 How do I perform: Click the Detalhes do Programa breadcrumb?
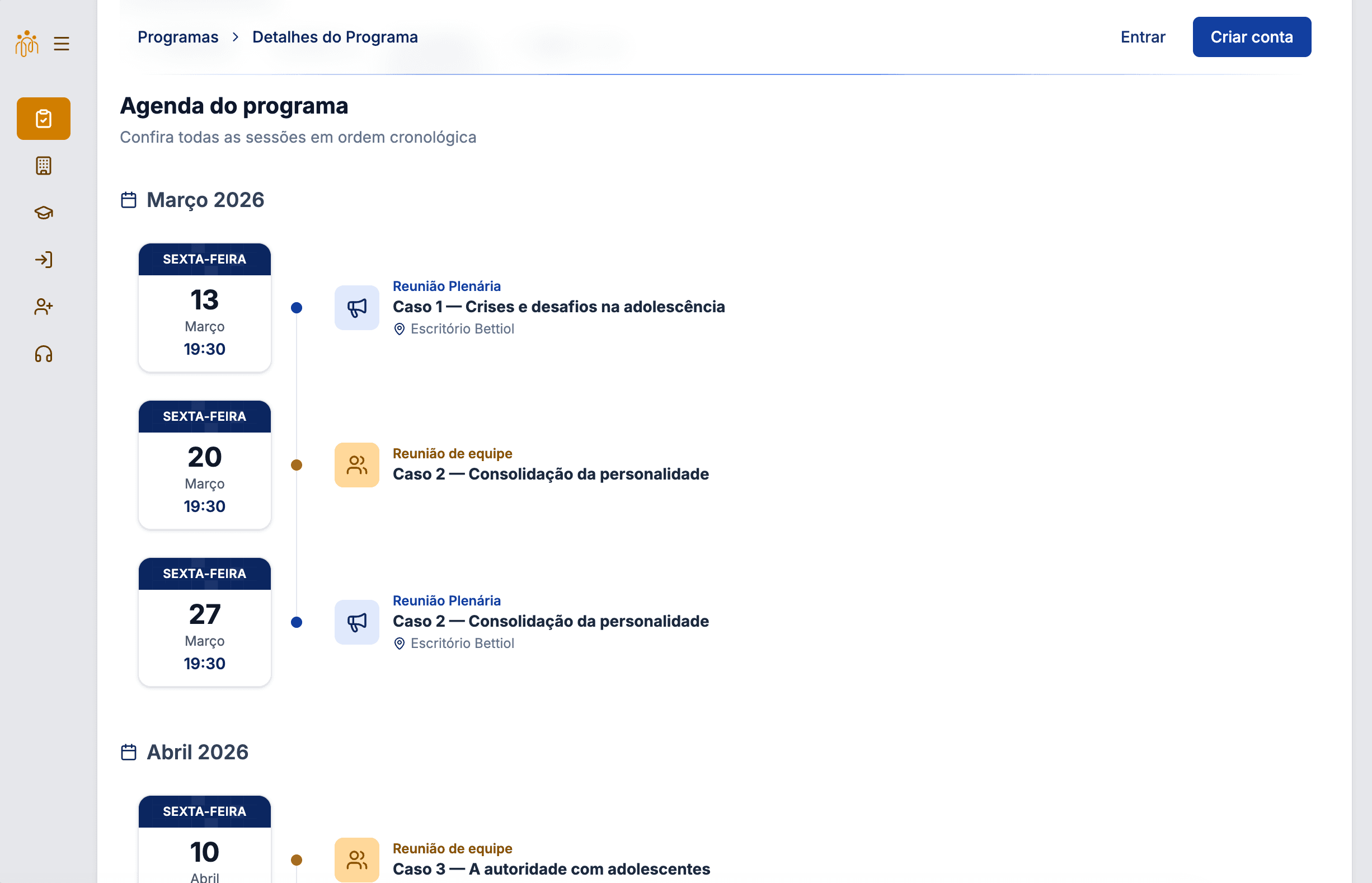(335, 37)
